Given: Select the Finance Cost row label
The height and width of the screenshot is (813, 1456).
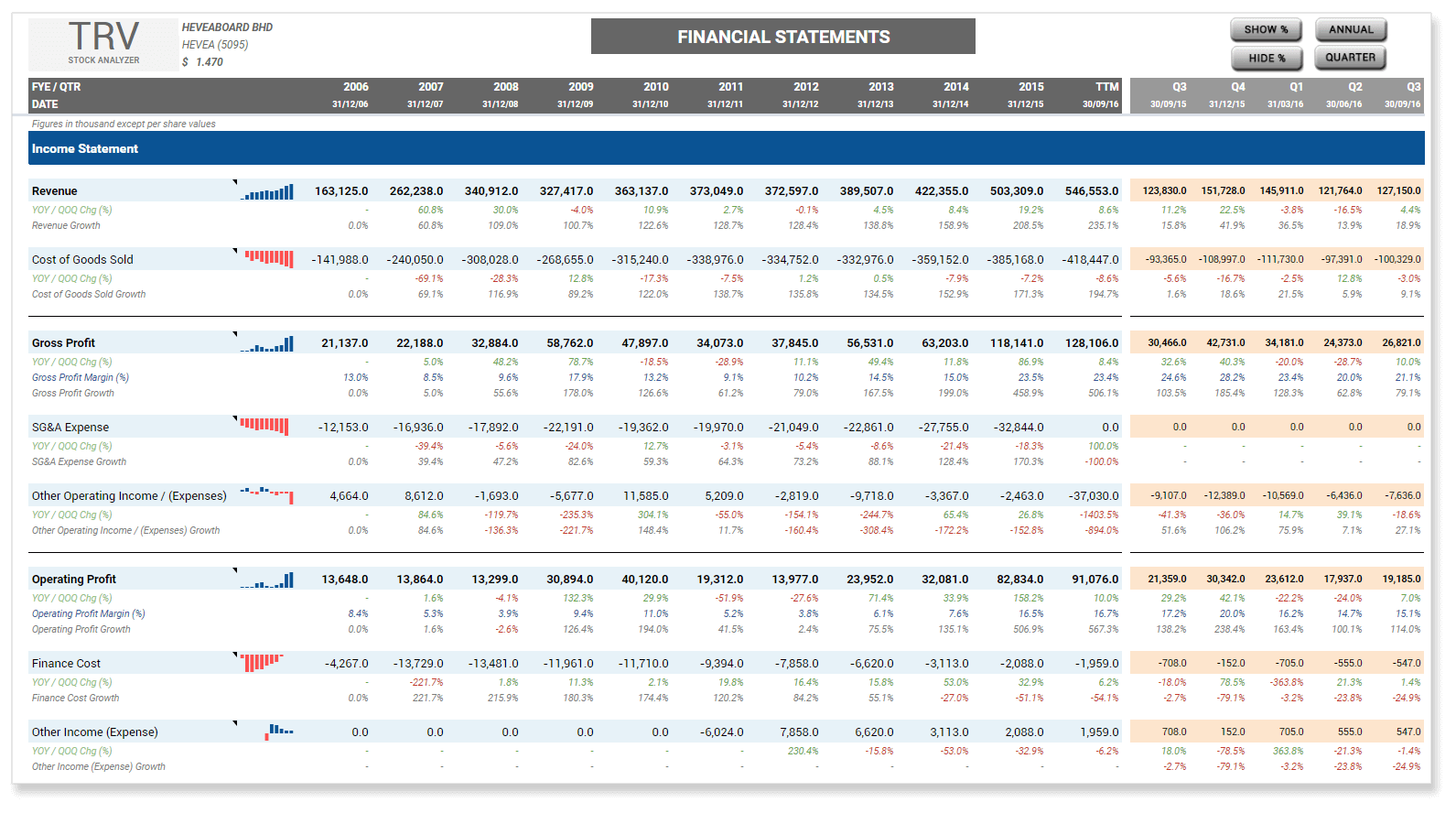Looking at the screenshot, I should point(66,664).
